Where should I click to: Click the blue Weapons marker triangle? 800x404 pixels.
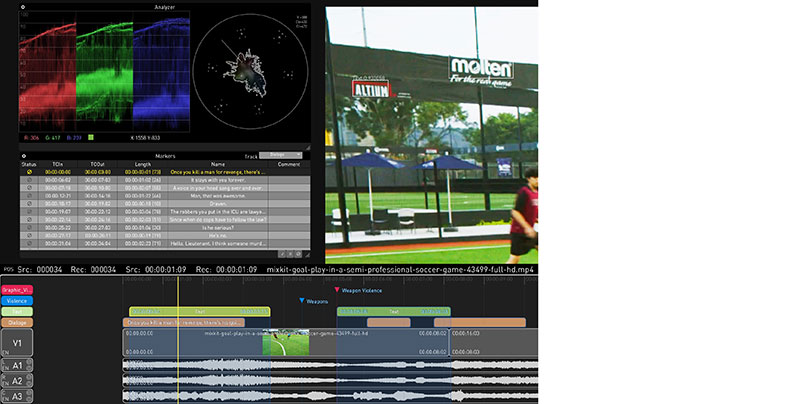[x=302, y=300]
